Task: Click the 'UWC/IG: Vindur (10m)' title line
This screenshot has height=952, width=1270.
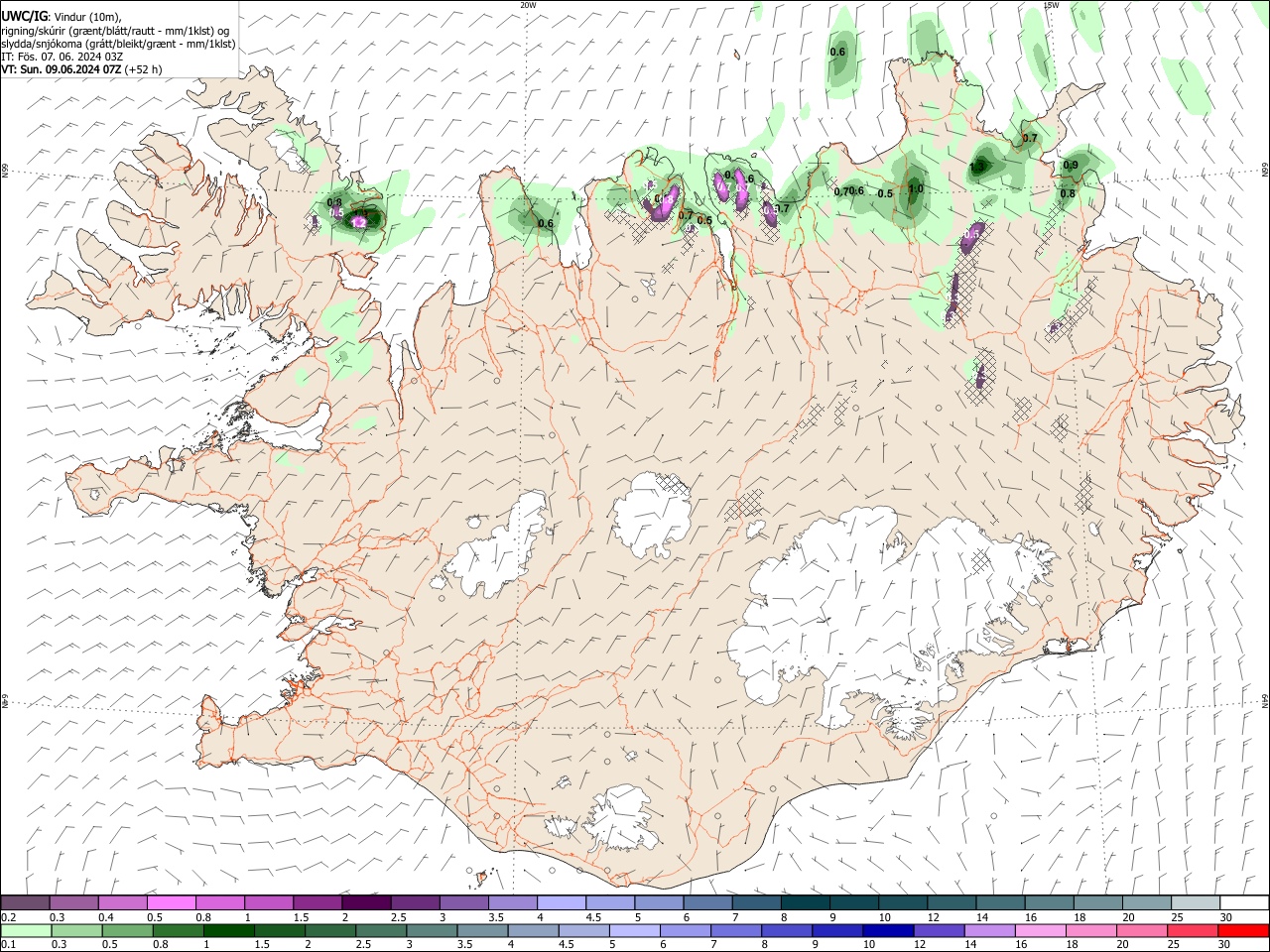Action: coord(62,16)
